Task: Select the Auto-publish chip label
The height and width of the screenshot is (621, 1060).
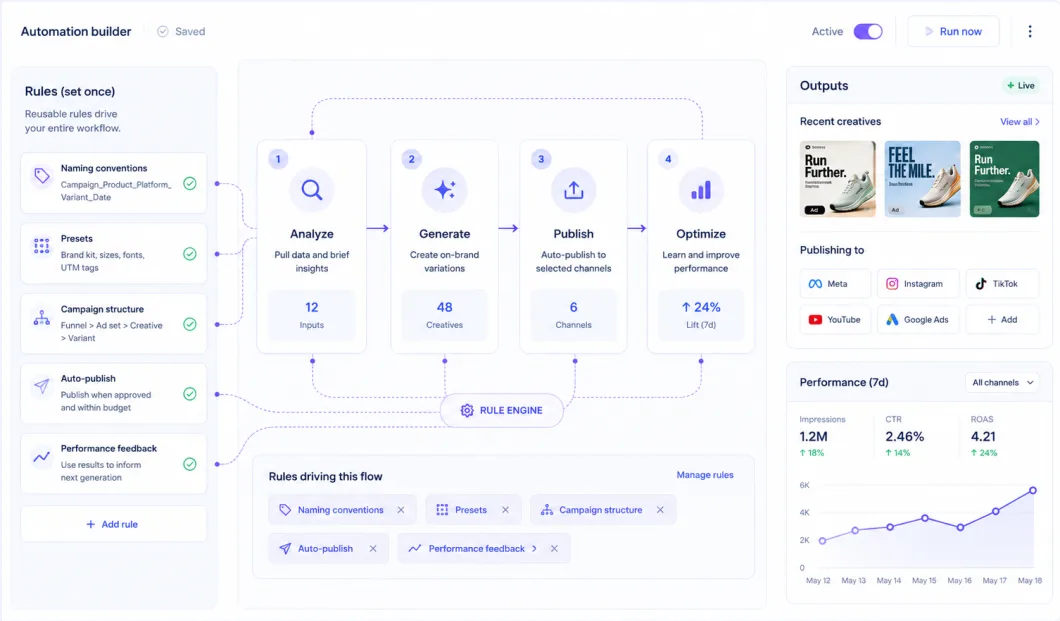Action: click(x=325, y=549)
